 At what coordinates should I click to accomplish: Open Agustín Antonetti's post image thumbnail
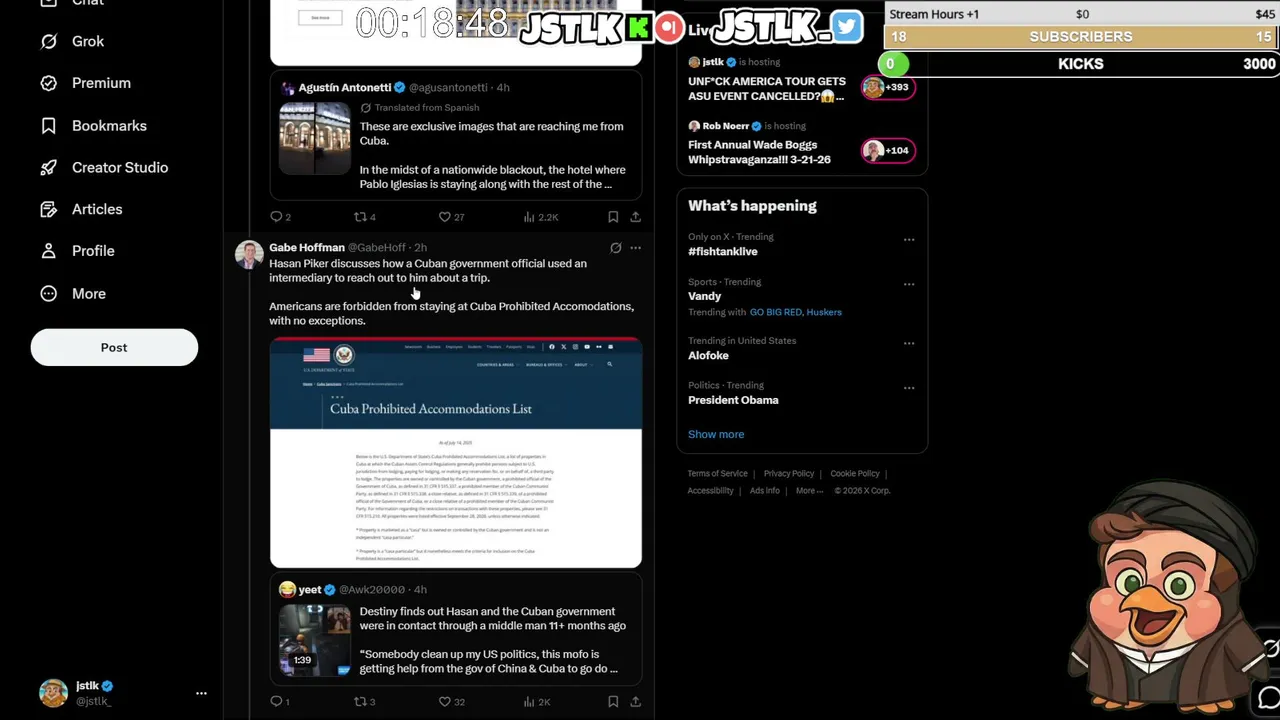click(x=315, y=139)
